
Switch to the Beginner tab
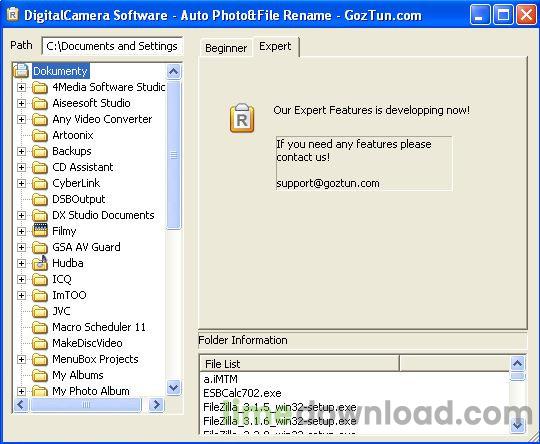tap(226, 48)
